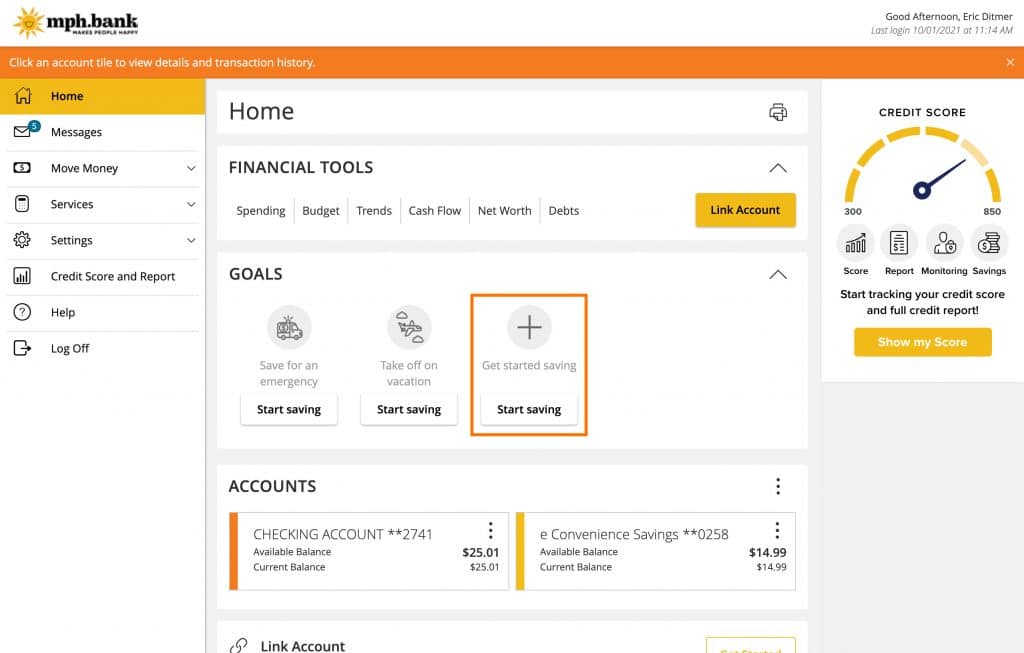The image size is (1024, 653).
Task: Open Messages with the unread badge
Action: [76, 131]
